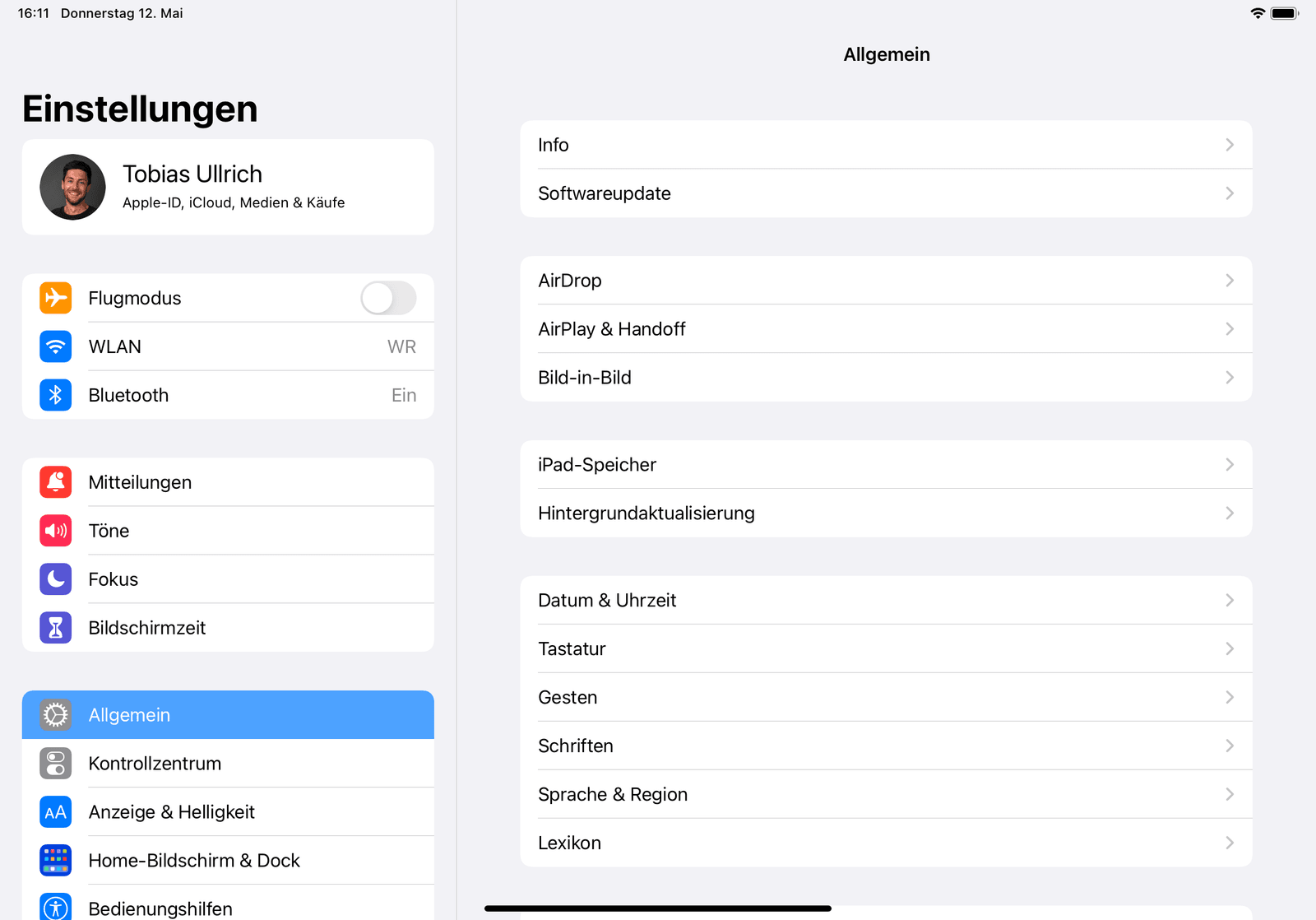The height and width of the screenshot is (920, 1316).
Task: Tap the Tobias Ullrich profile photo
Action: (72, 187)
